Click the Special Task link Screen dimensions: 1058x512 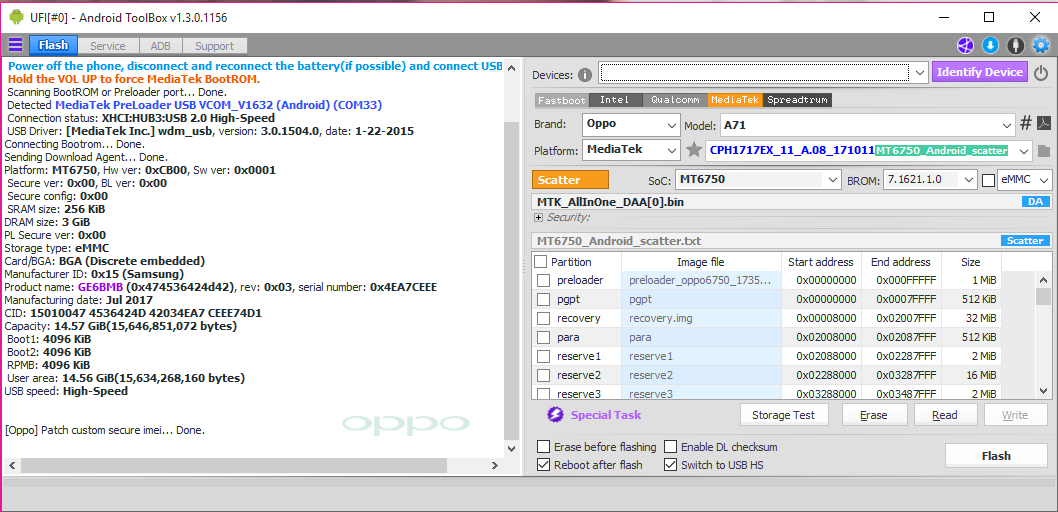point(606,415)
